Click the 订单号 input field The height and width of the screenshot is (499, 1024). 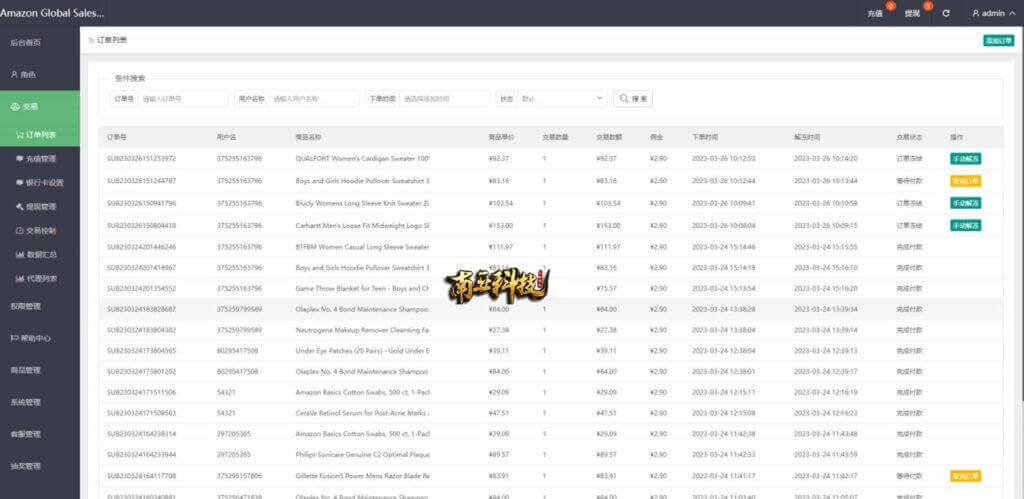(x=183, y=99)
